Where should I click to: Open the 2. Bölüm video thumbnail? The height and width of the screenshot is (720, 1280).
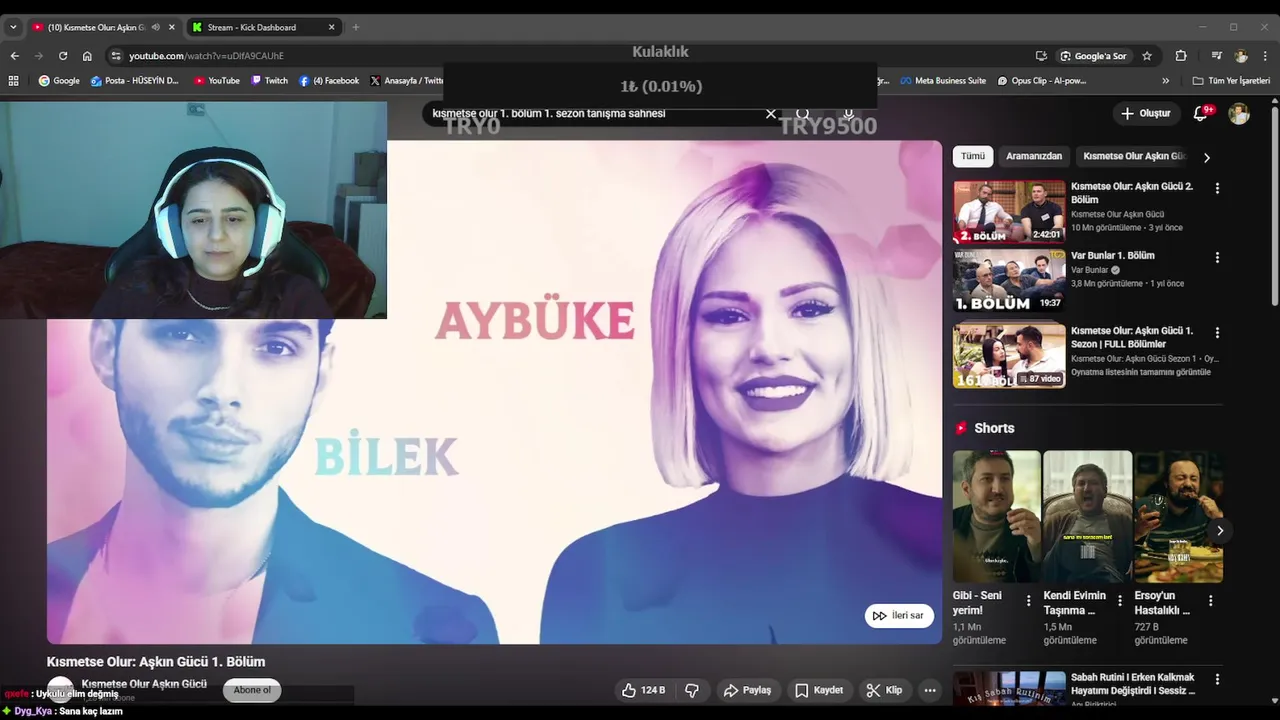pos(1009,212)
